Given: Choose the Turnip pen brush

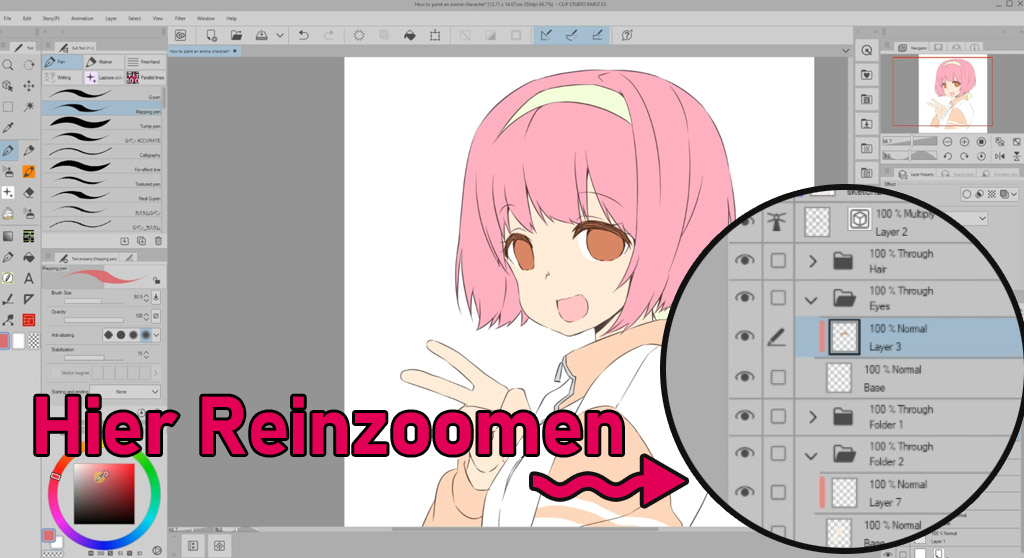Looking at the screenshot, I should (x=105, y=126).
